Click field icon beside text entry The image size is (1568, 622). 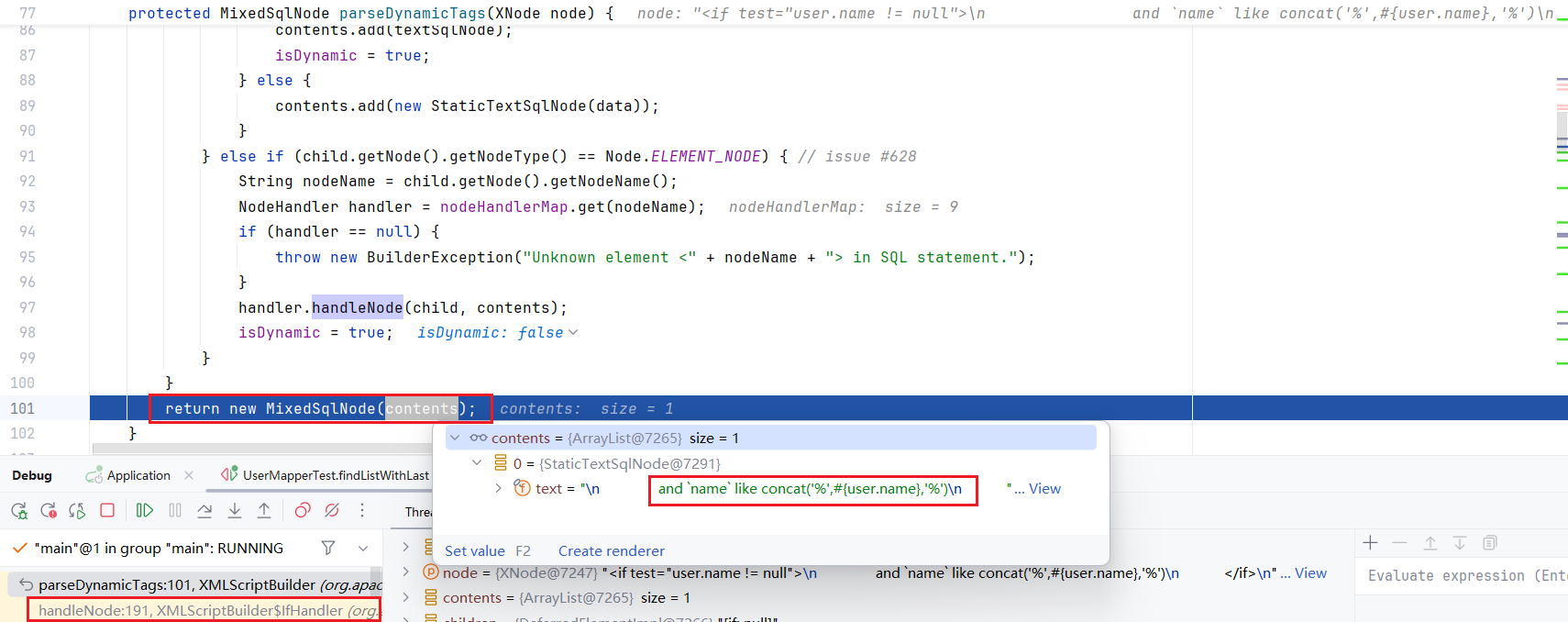click(x=522, y=488)
